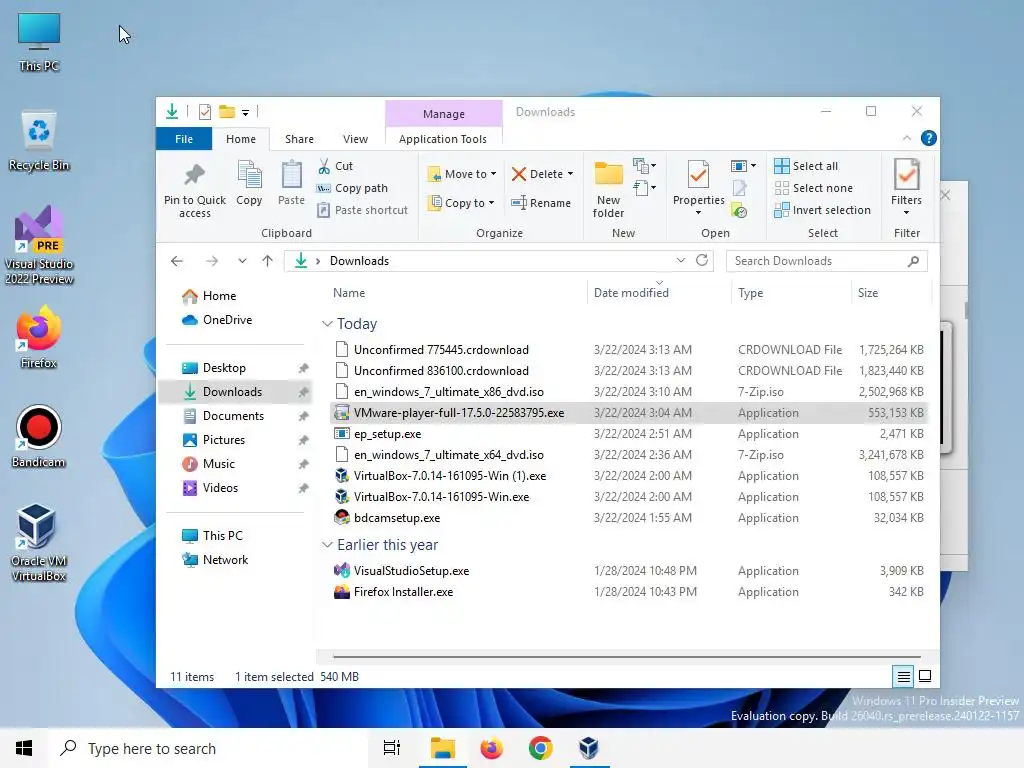1024x768 pixels.
Task: Open Visual Studio 2022 Preview desktop icon
Action: coord(39,246)
